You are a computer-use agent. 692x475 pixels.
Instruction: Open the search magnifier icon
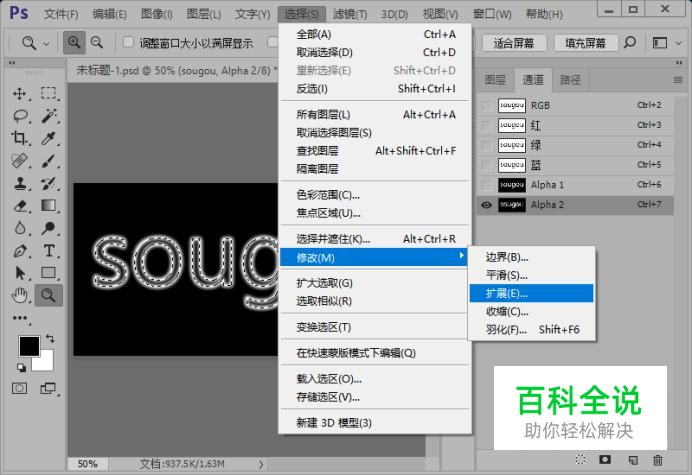click(x=630, y=42)
